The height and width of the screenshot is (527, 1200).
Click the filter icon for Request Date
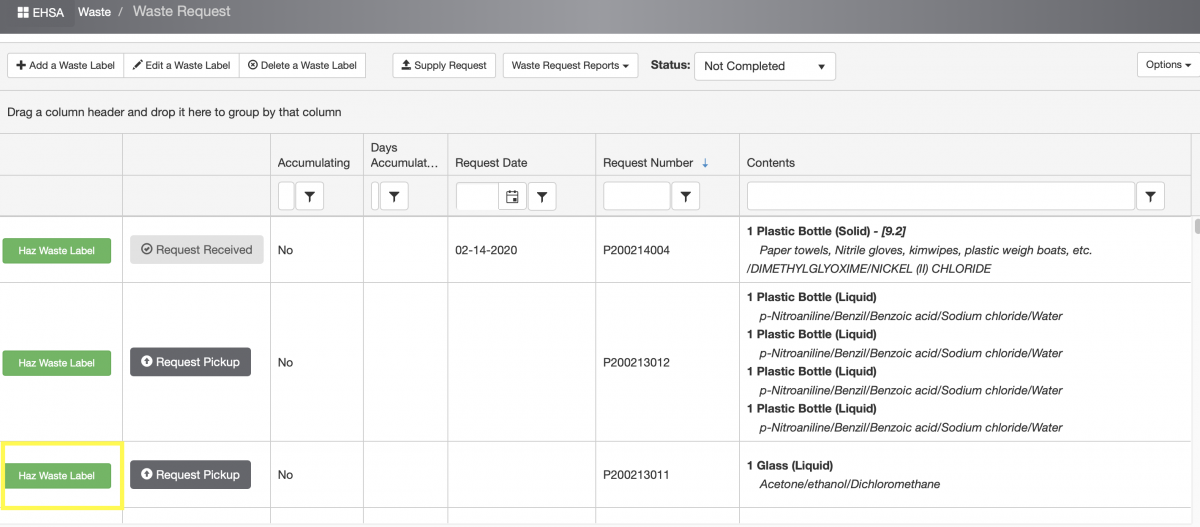[x=541, y=197]
